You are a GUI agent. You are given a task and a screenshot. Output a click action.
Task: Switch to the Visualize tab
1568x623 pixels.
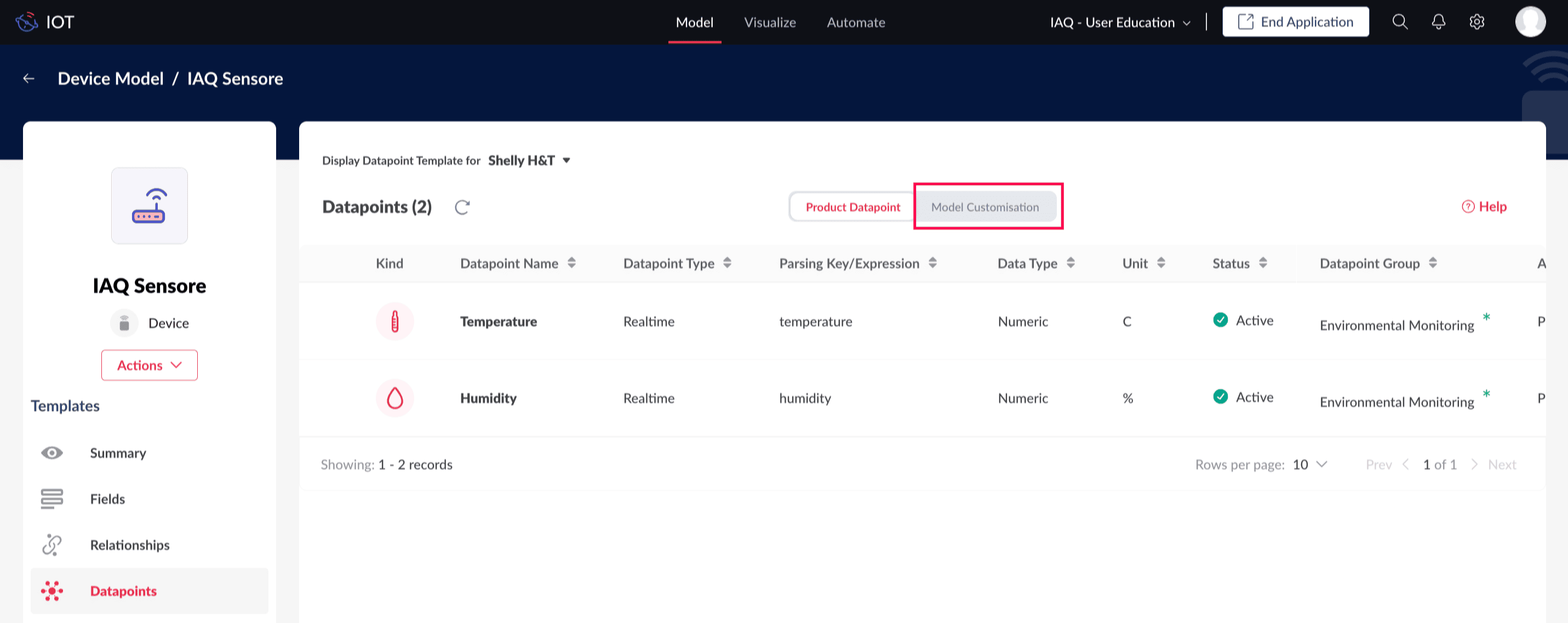click(x=769, y=22)
